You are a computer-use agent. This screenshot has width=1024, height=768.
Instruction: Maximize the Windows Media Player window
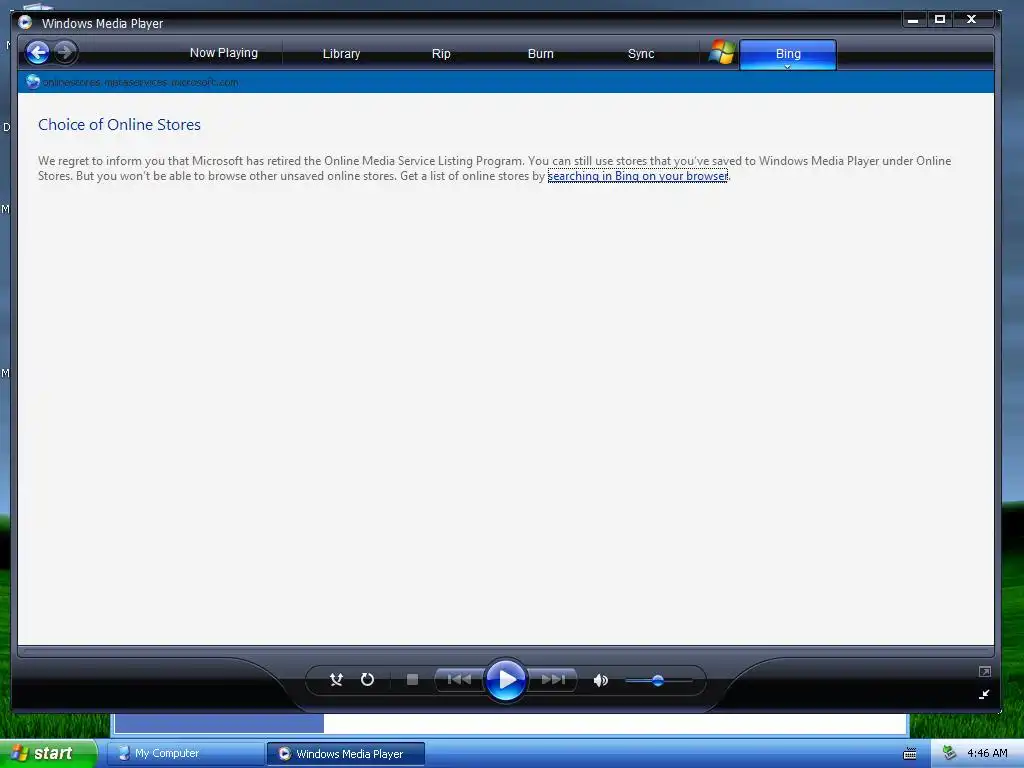click(x=940, y=20)
